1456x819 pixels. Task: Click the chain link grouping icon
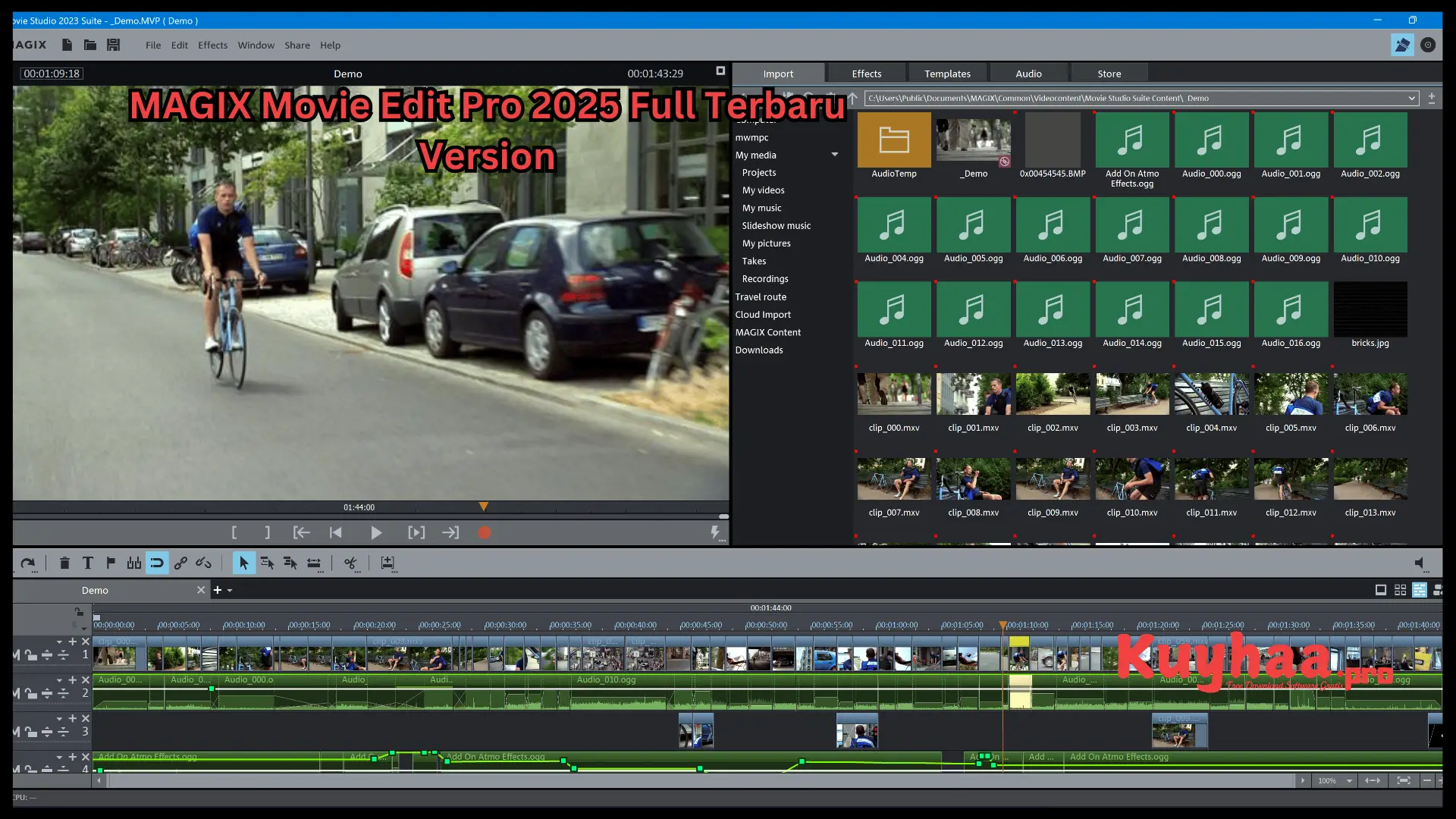coord(181,563)
